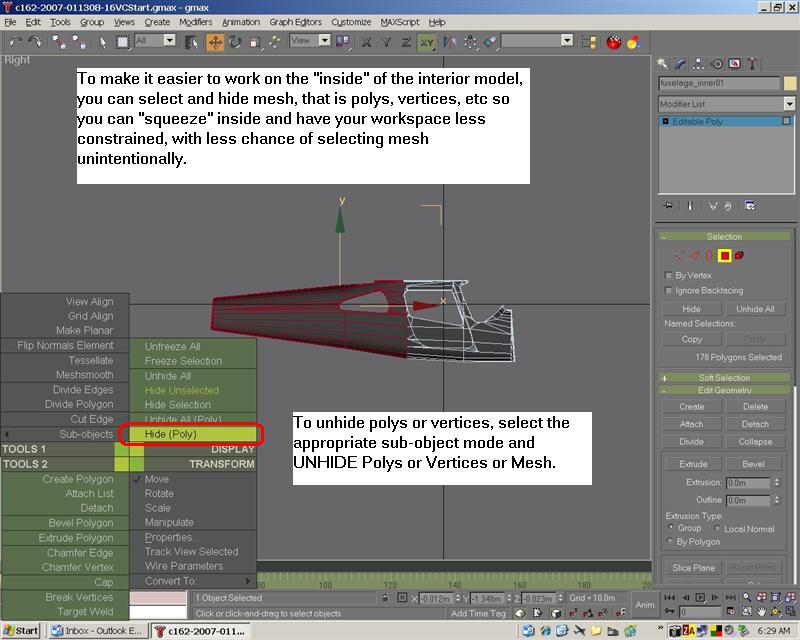800x640 pixels.
Task: Restrict transform to Z axis
Action: [x=406, y=42]
